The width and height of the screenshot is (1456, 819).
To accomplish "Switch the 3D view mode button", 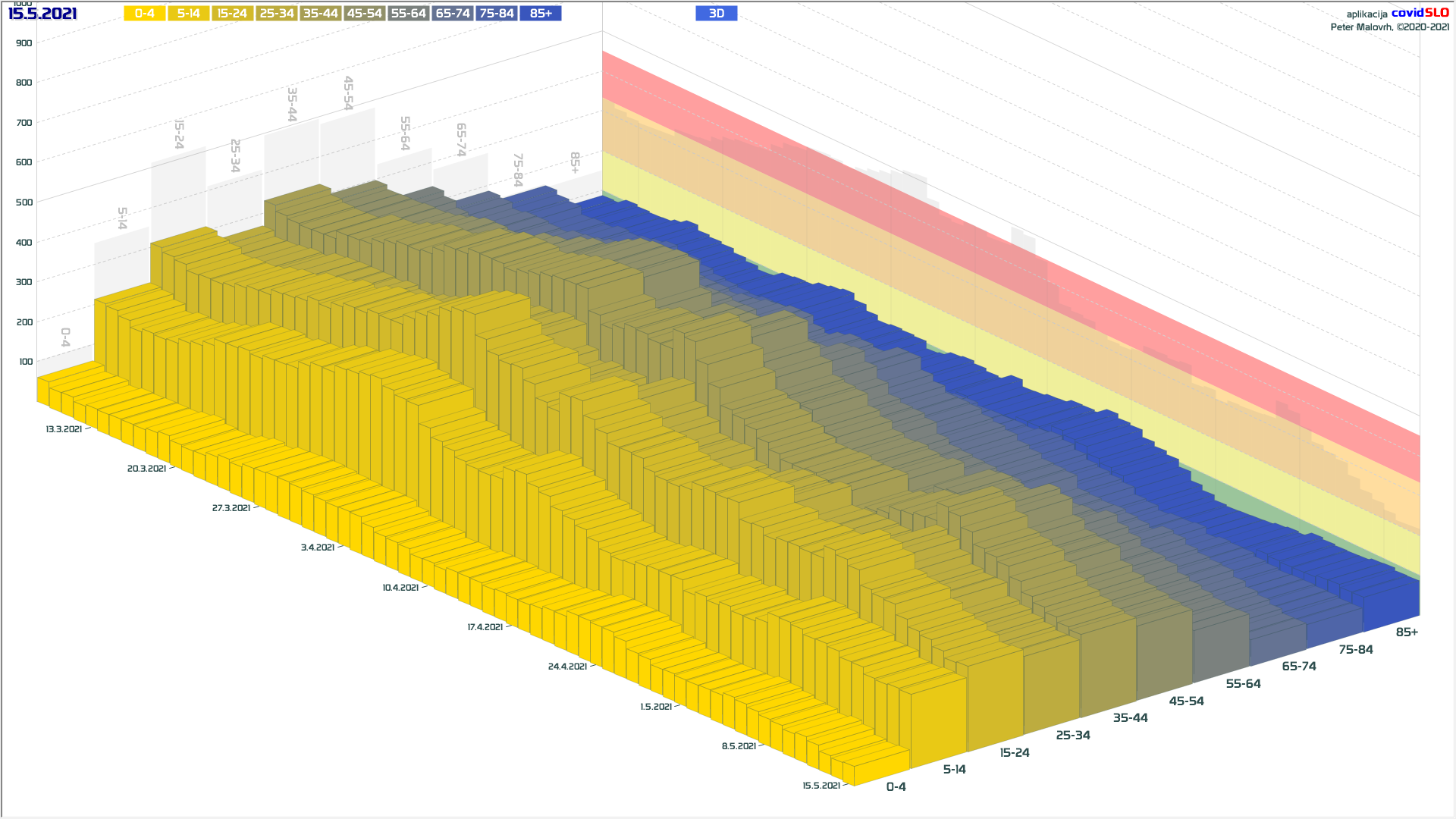I will [716, 14].
